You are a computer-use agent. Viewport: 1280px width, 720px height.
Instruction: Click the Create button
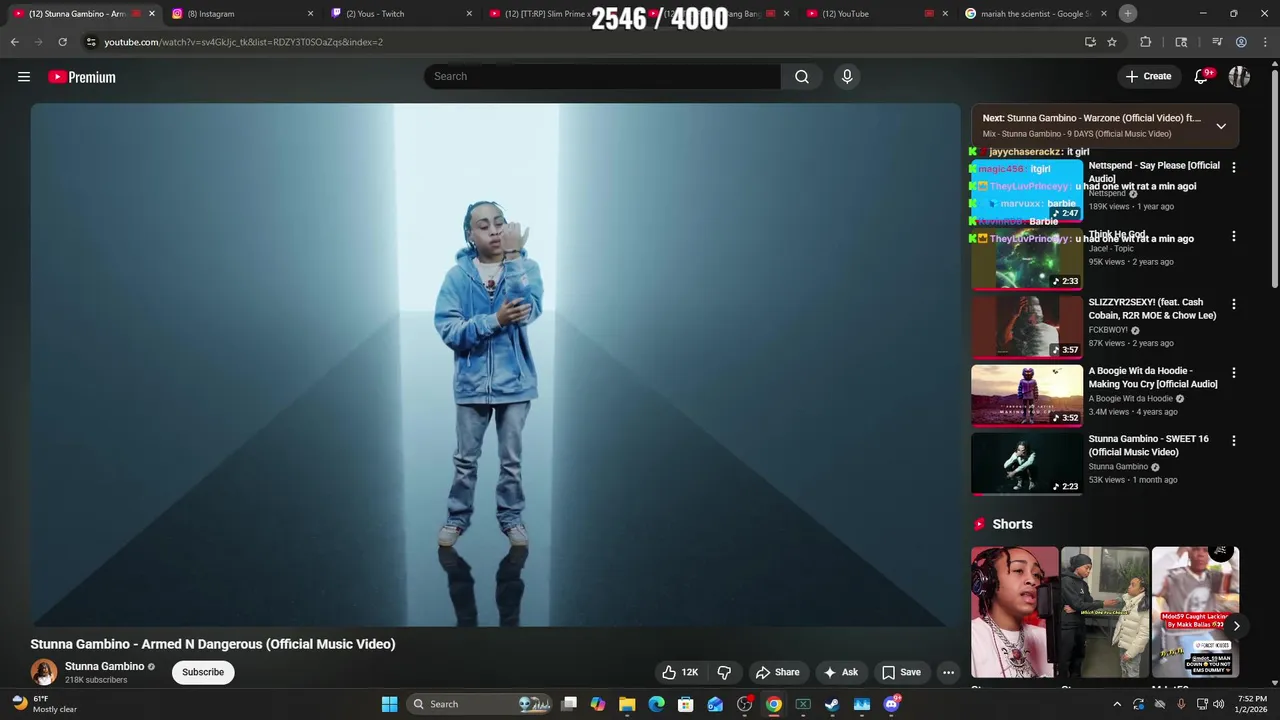(x=1148, y=76)
